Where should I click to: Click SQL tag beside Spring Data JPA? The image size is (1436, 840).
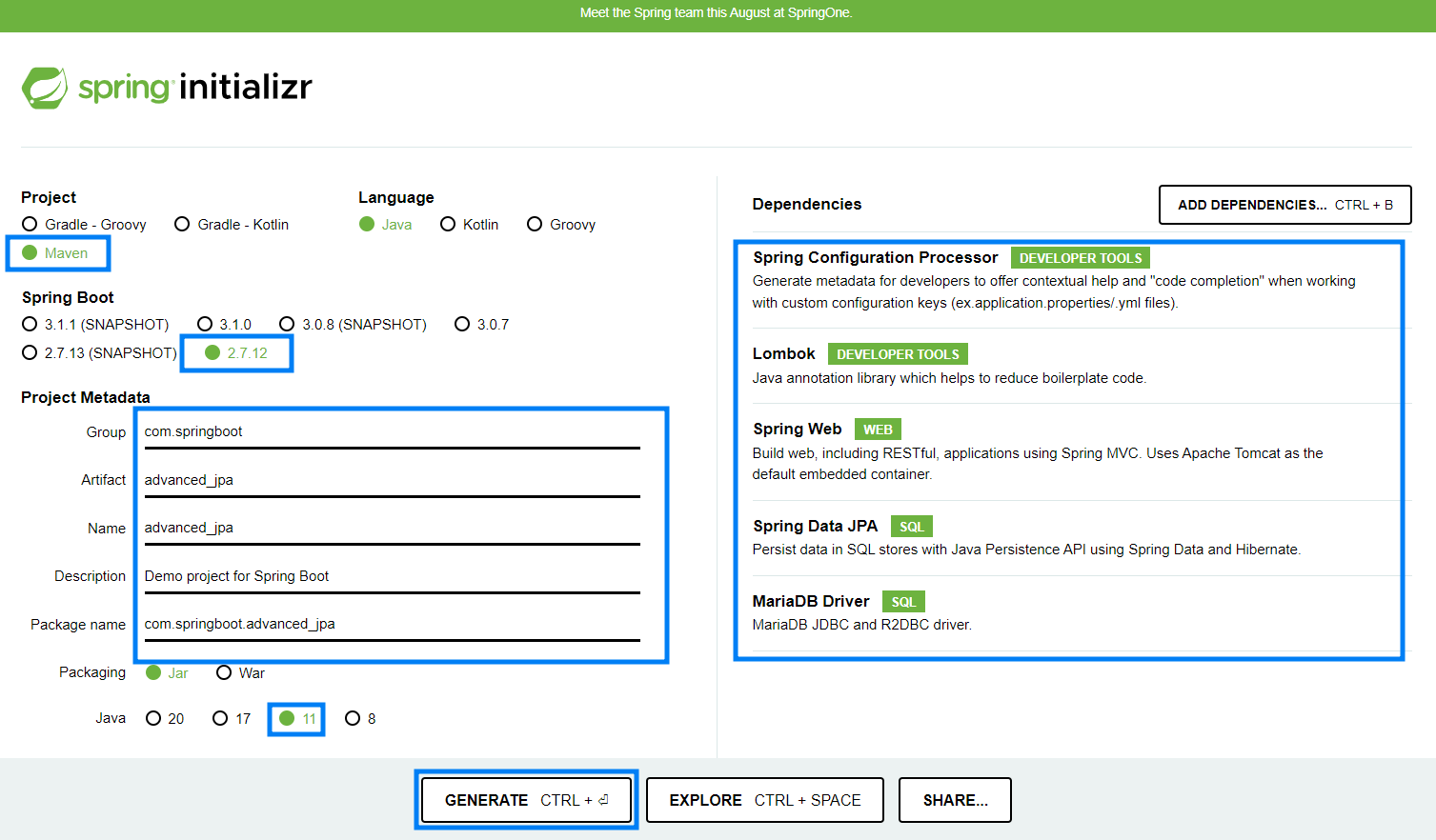pos(912,527)
